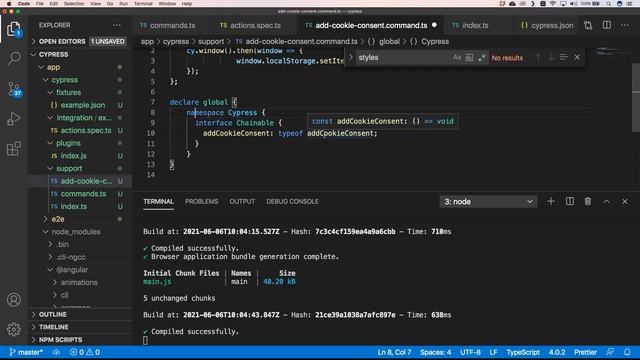640x360 pixels.
Task: Collapse the fixtures folder
Action: coord(80,92)
